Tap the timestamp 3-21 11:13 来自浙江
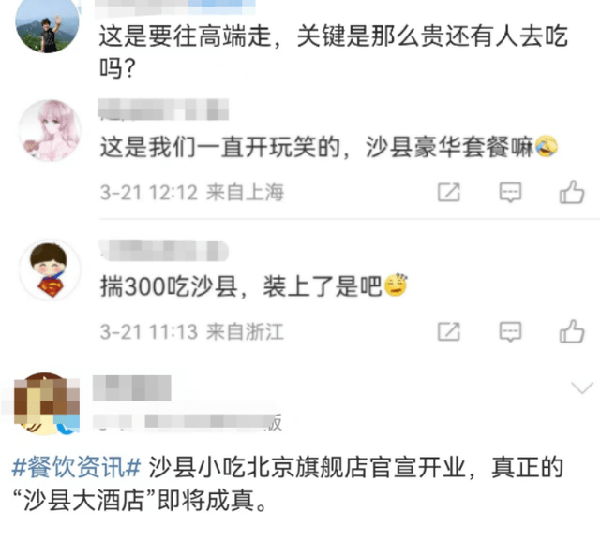This screenshot has height=540, width=600. [192, 331]
